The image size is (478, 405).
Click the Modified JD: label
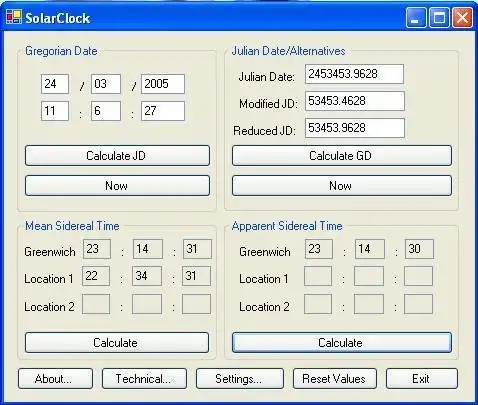[268, 104]
